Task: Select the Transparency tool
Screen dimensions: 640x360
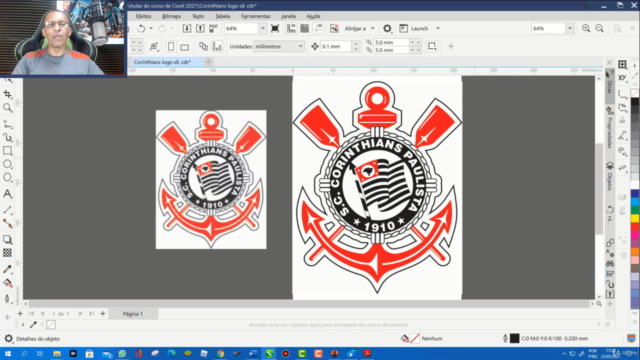Action: pyautogui.click(x=7, y=253)
